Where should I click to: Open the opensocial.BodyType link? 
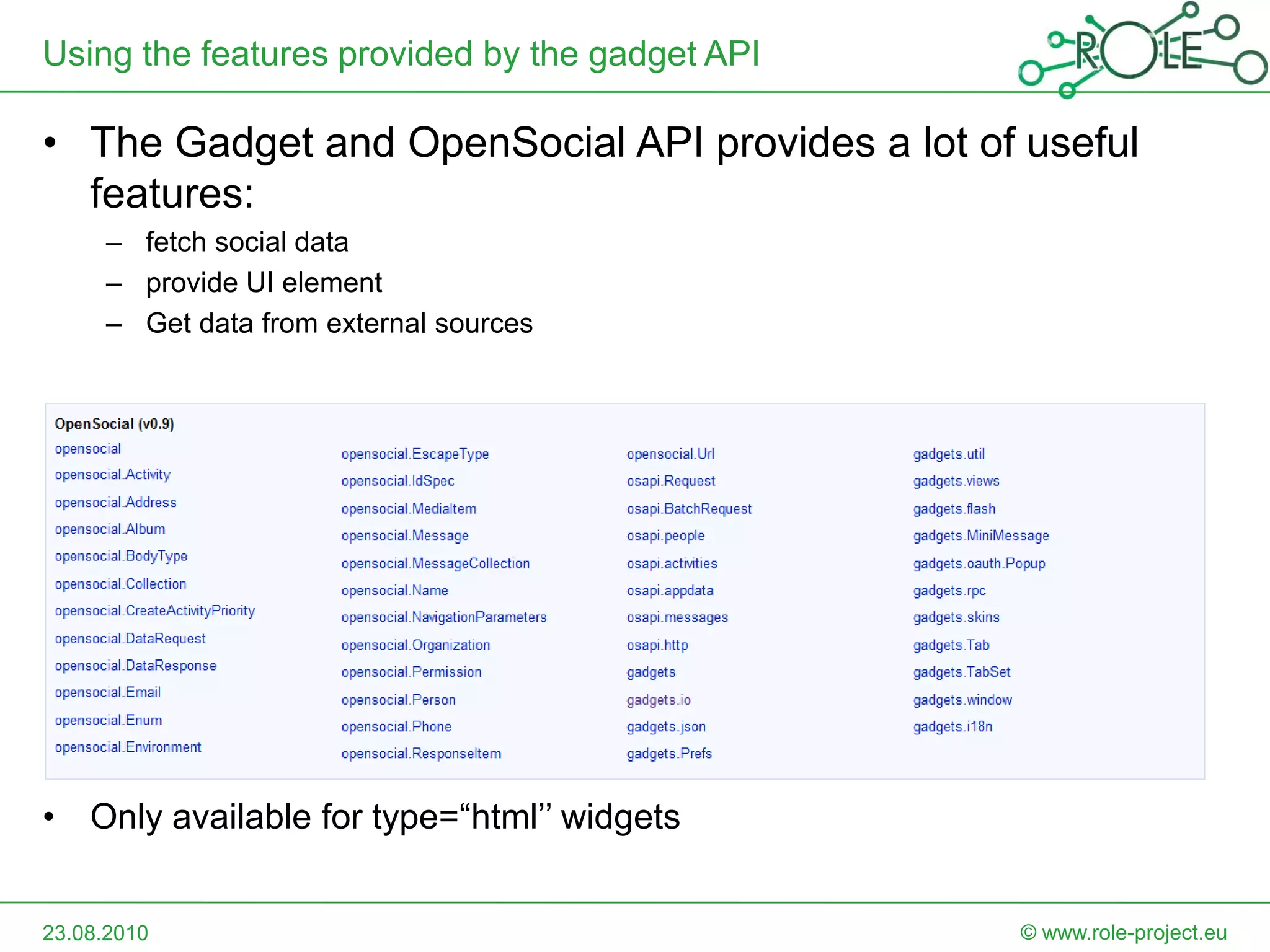(121, 557)
